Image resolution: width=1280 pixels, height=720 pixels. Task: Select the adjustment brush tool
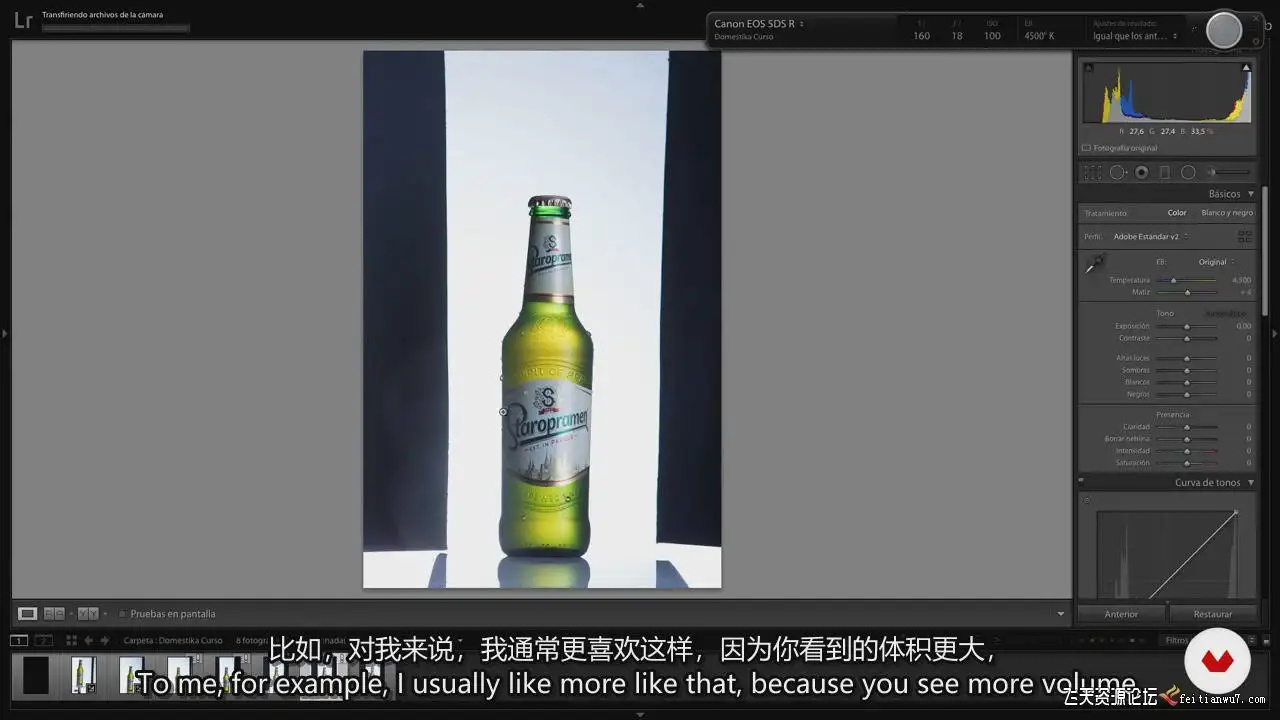1229,172
